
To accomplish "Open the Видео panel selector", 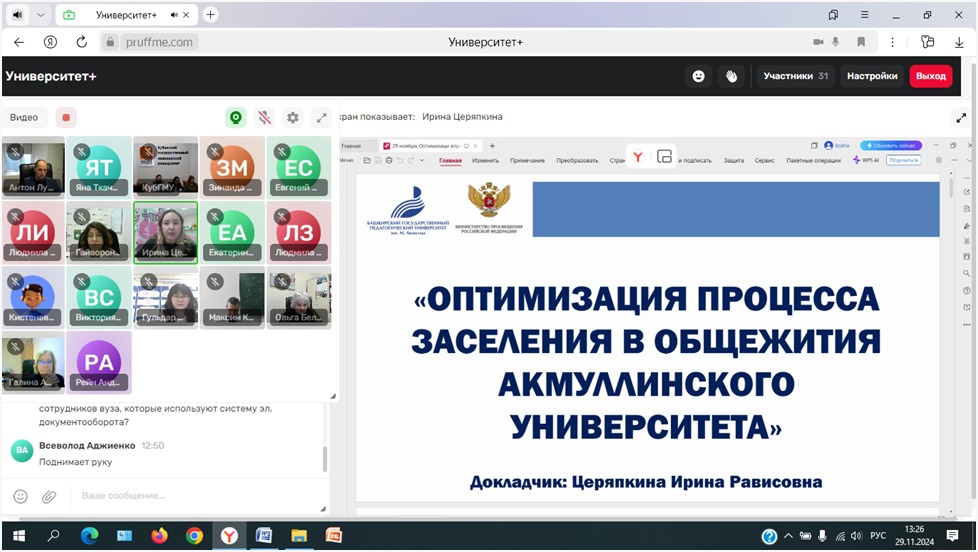I will (24, 117).
